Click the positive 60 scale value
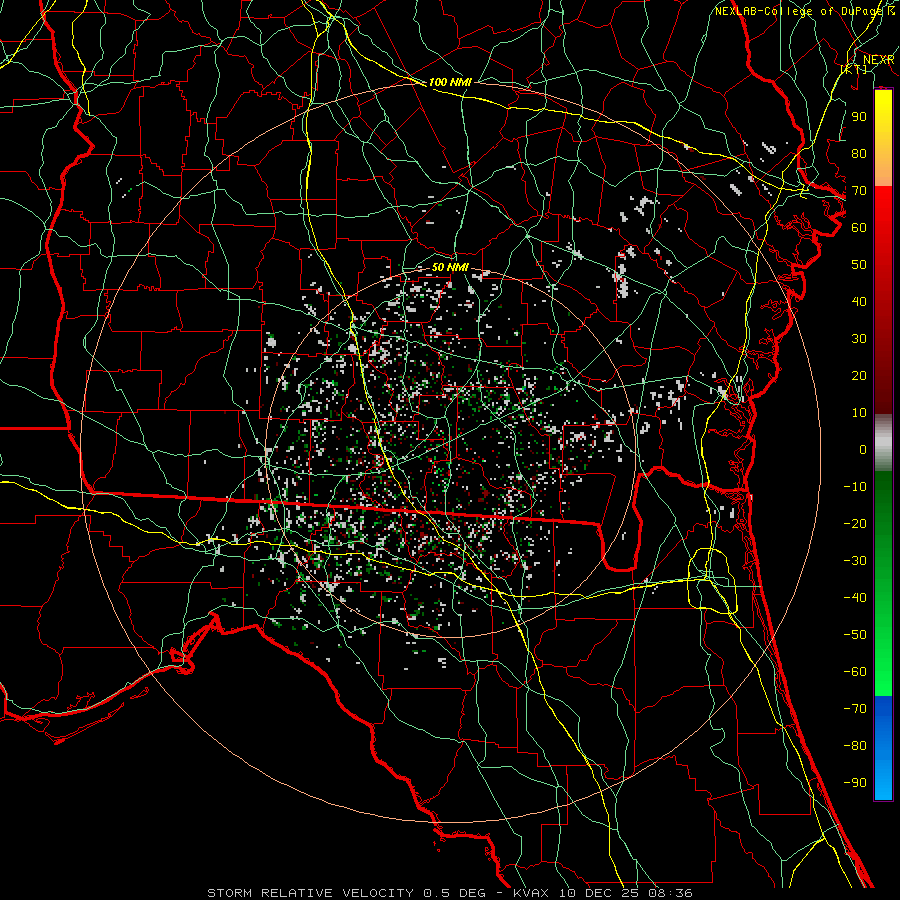 click(x=859, y=227)
